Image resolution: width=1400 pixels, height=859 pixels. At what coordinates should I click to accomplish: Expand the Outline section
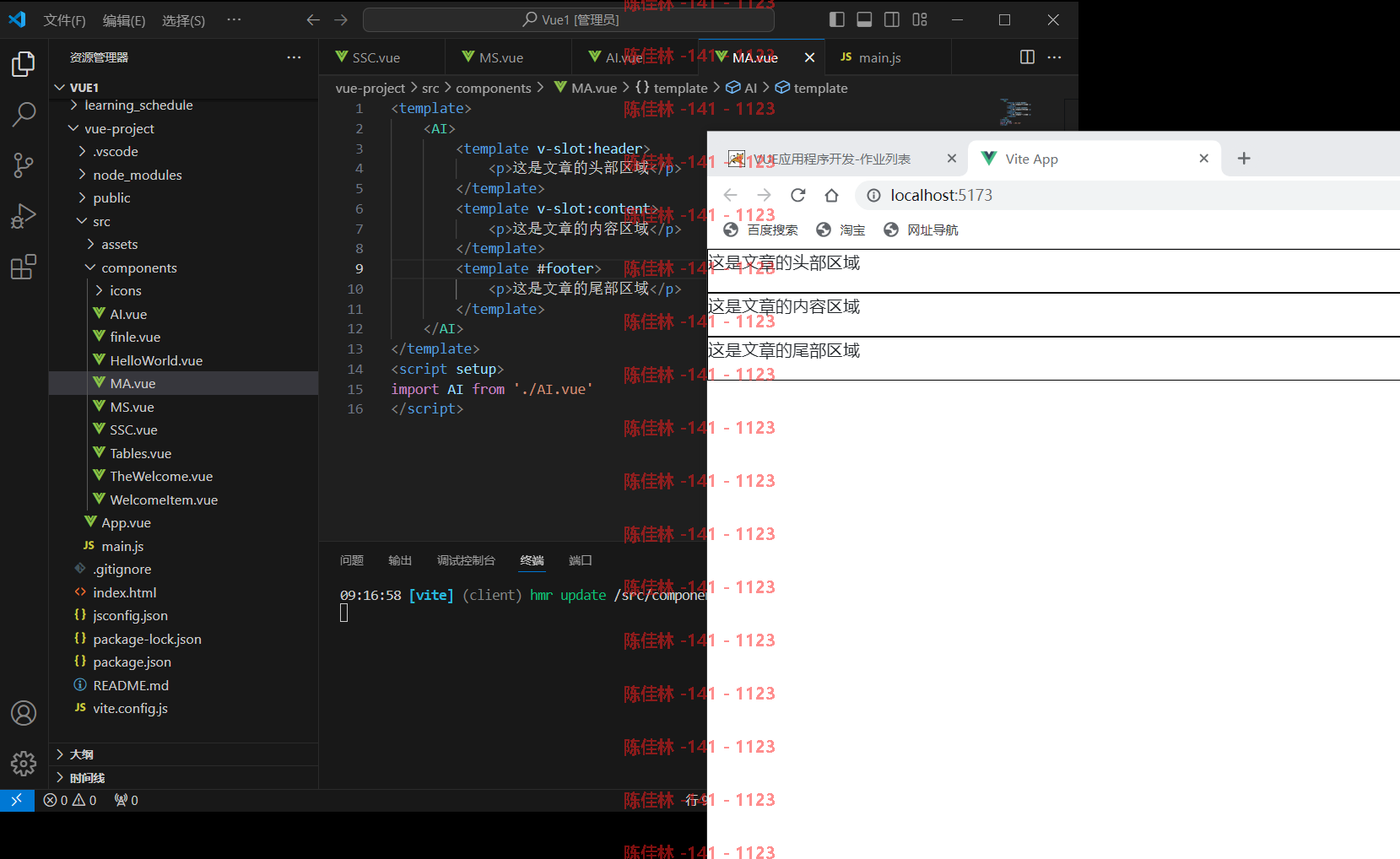point(183,754)
